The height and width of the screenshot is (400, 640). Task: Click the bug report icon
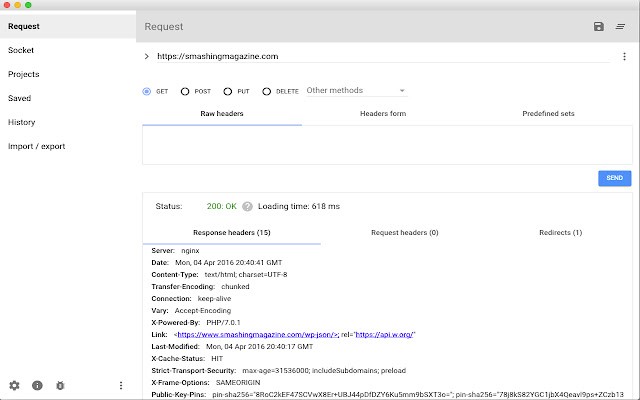tap(60, 385)
